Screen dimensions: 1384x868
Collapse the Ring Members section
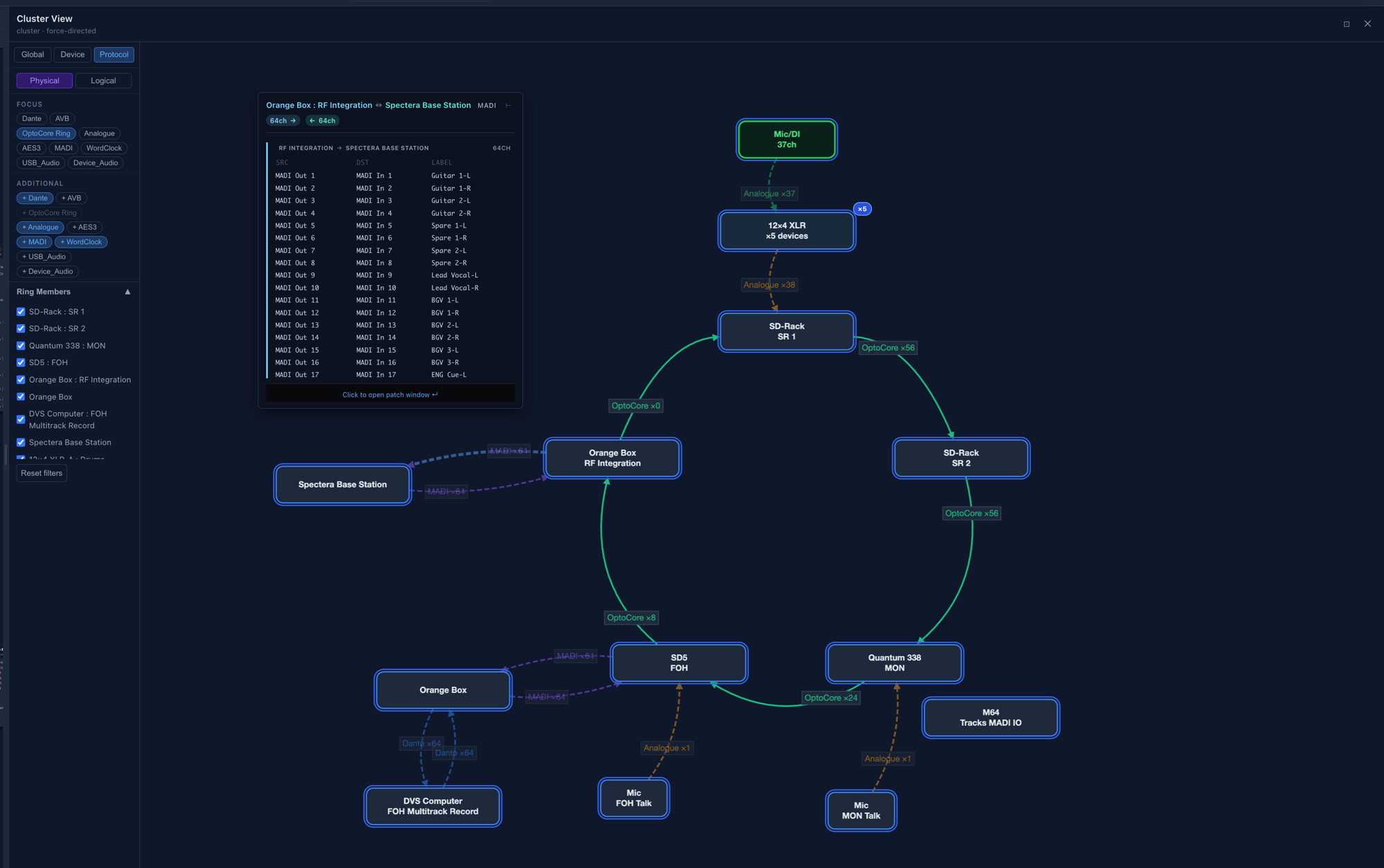click(x=127, y=292)
